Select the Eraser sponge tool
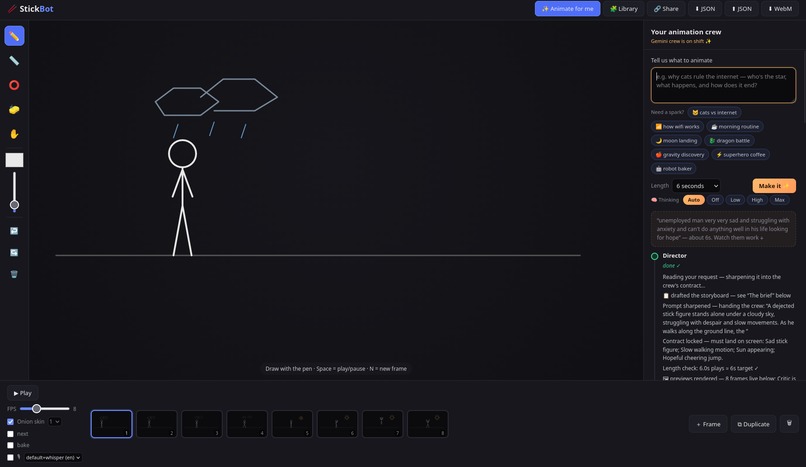The width and height of the screenshot is (806, 467). click(x=14, y=109)
